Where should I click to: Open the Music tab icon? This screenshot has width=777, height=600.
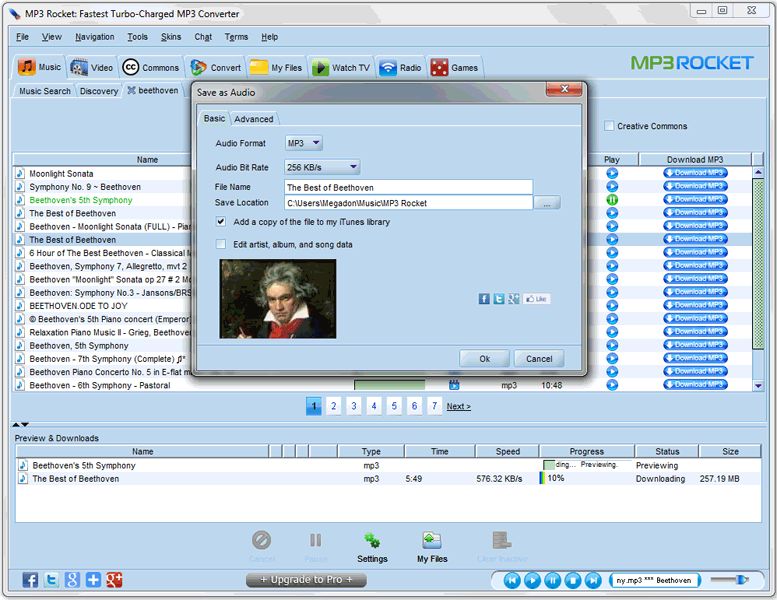pyautogui.click(x=26, y=67)
